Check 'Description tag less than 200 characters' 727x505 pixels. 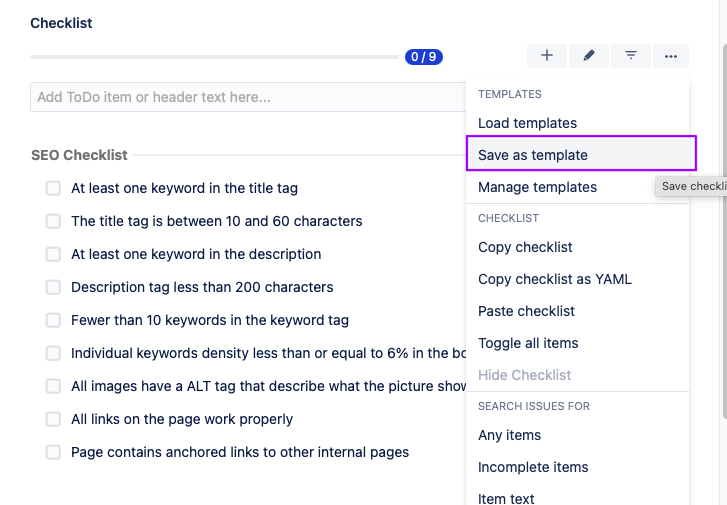pyautogui.click(x=53, y=287)
